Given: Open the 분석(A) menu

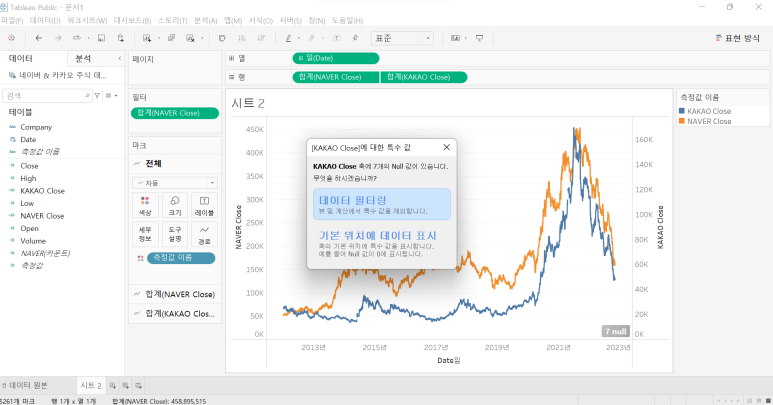Looking at the screenshot, I should pyautogui.click(x=206, y=21).
